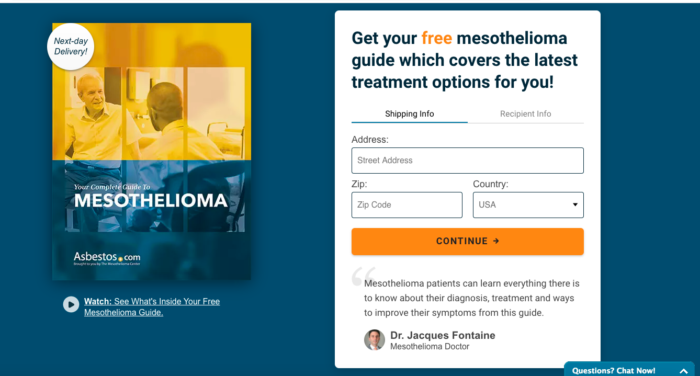Switch to the Recipient Info tab
700x376 pixels.
[525, 114]
